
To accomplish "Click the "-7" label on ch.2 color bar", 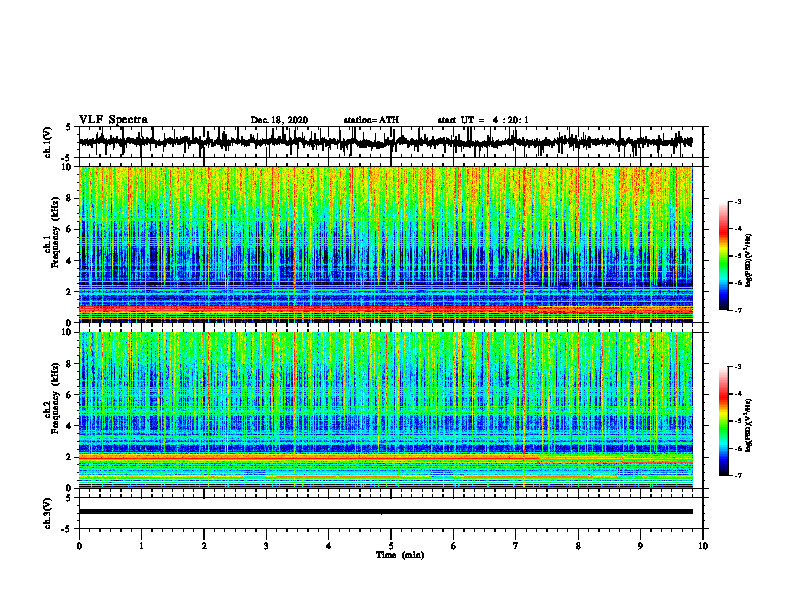I will [738, 475].
